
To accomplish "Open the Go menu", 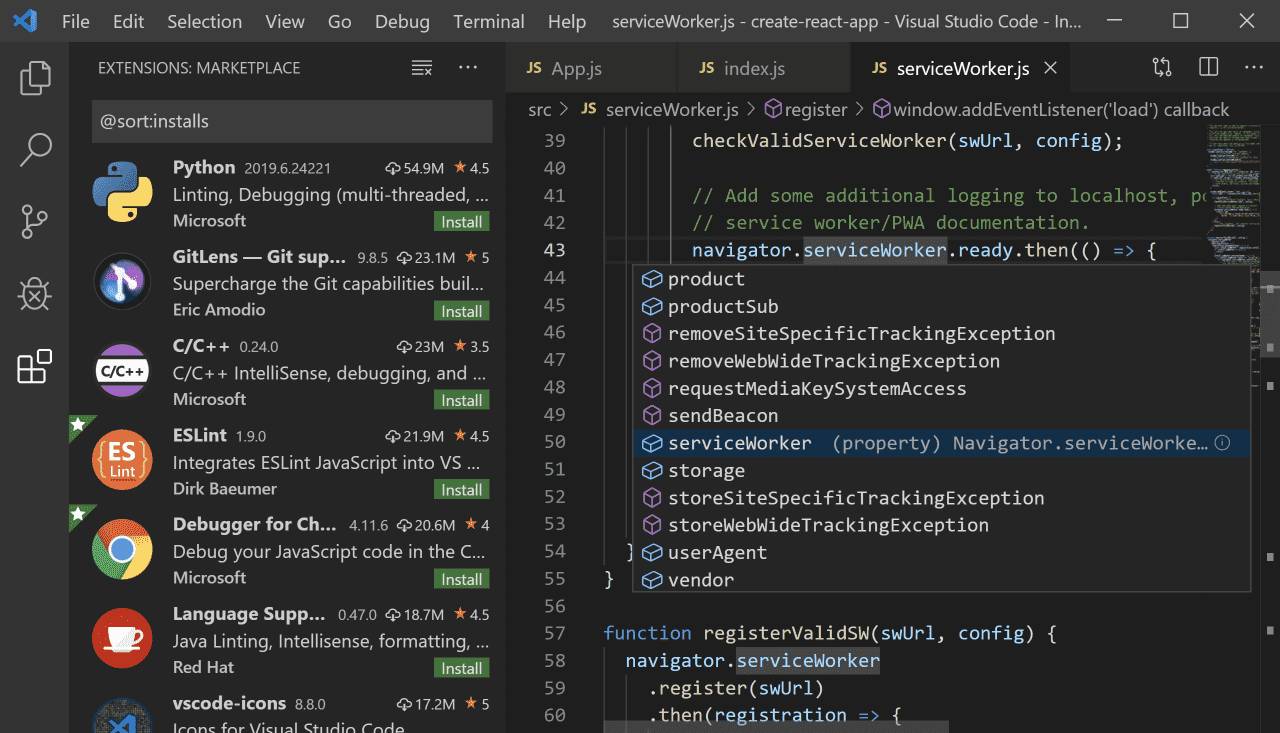I will (340, 21).
